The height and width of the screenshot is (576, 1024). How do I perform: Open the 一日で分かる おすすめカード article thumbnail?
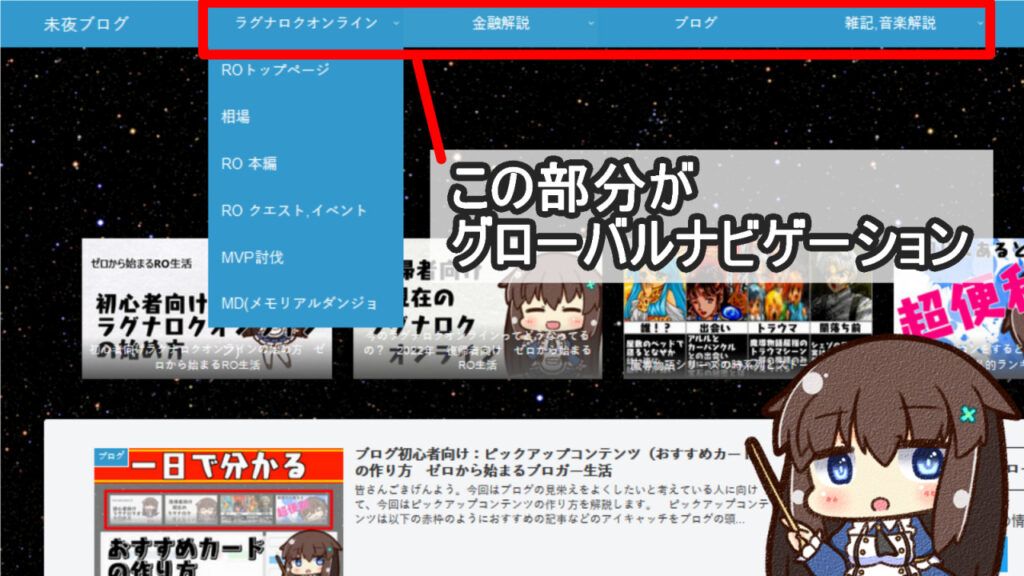coord(219,512)
